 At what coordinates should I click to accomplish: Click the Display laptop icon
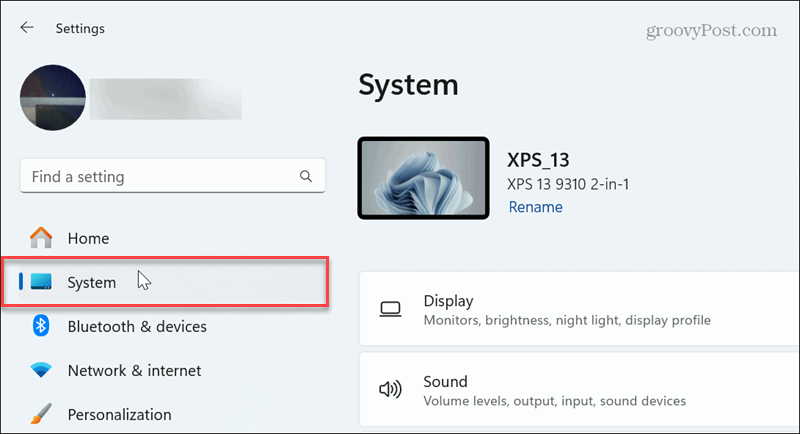click(x=390, y=310)
